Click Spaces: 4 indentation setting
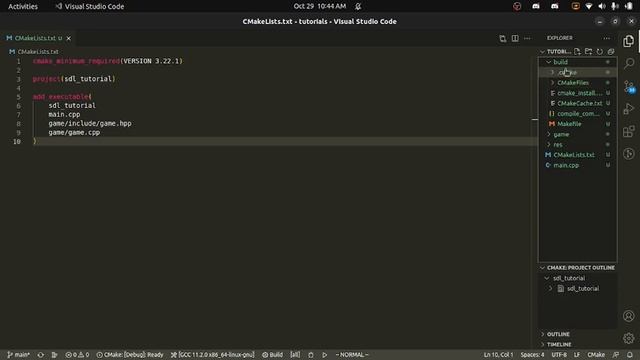 coord(532,355)
